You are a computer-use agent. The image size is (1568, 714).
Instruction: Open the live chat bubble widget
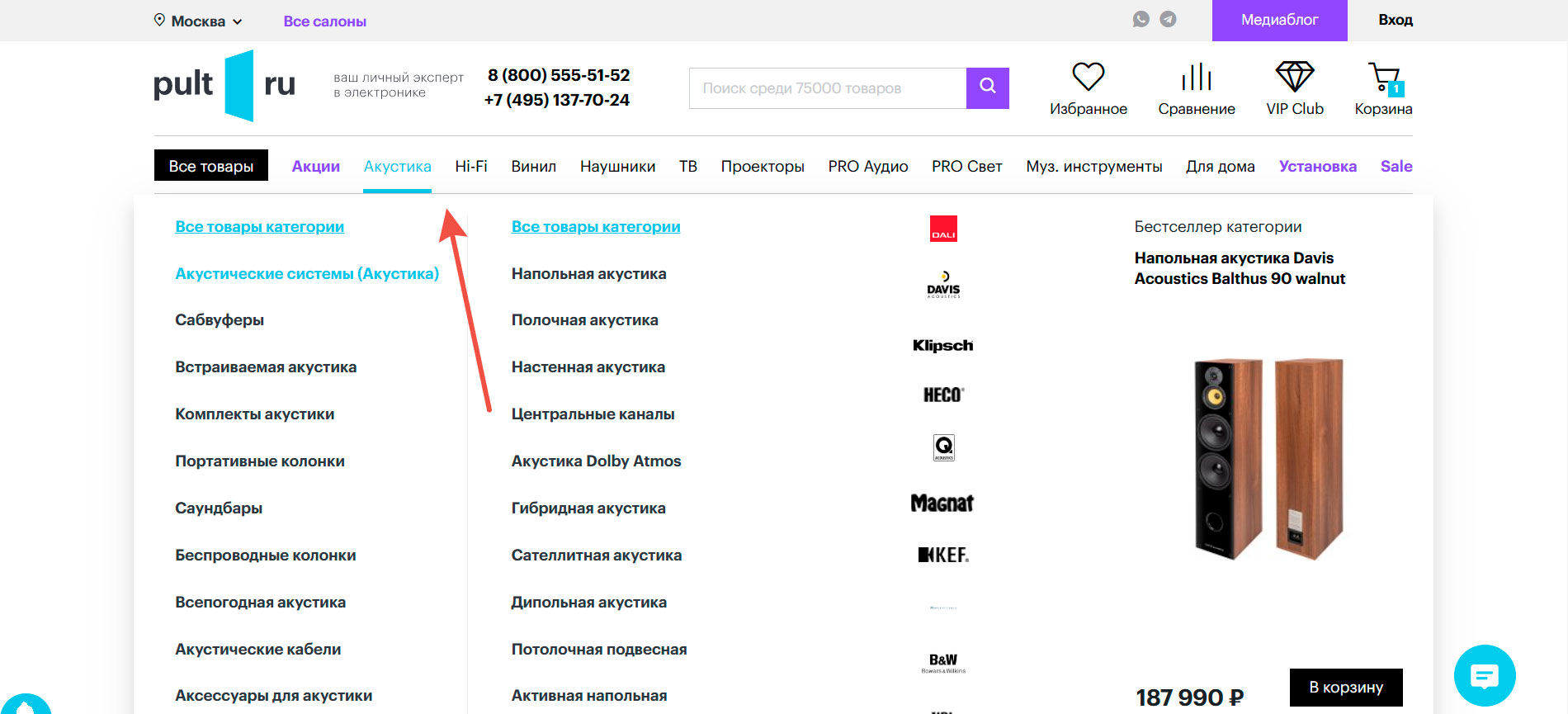click(x=1485, y=676)
